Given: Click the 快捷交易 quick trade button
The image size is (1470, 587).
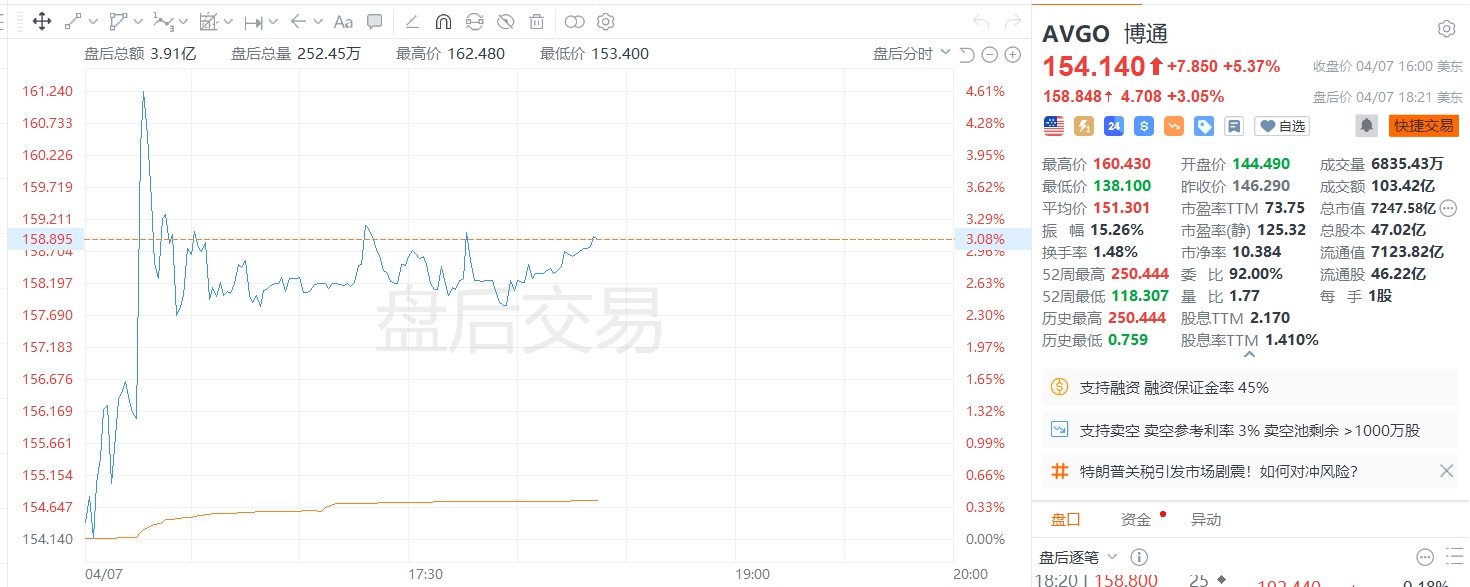Looking at the screenshot, I should [1423, 126].
